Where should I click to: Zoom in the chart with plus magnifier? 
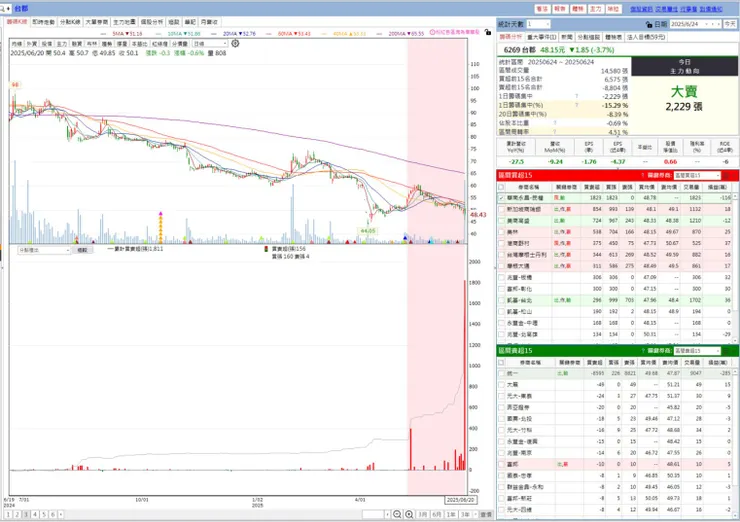409,514
